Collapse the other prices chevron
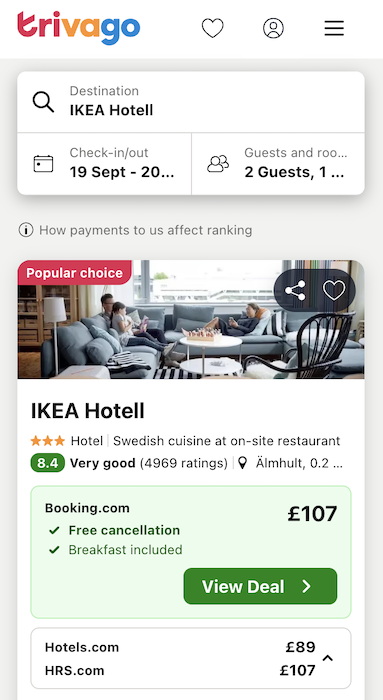383x700 pixels. coord(328,658)
